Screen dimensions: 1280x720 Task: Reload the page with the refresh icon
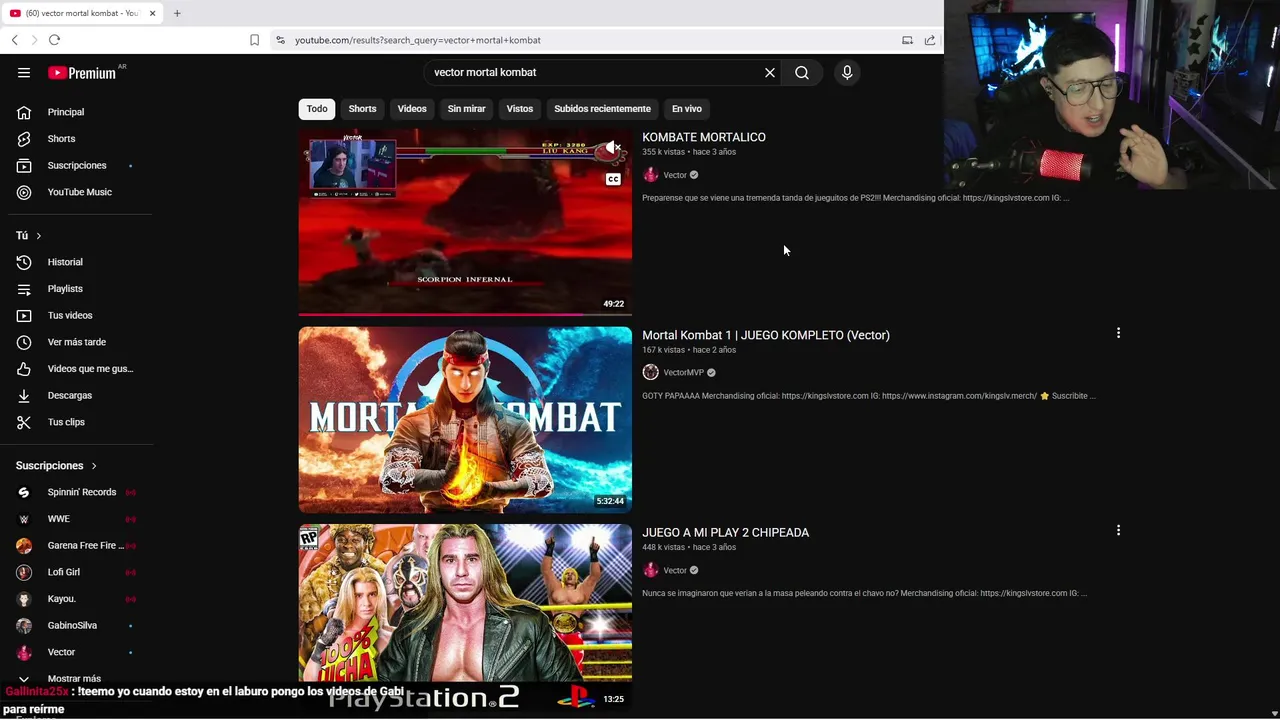point(54,40)
